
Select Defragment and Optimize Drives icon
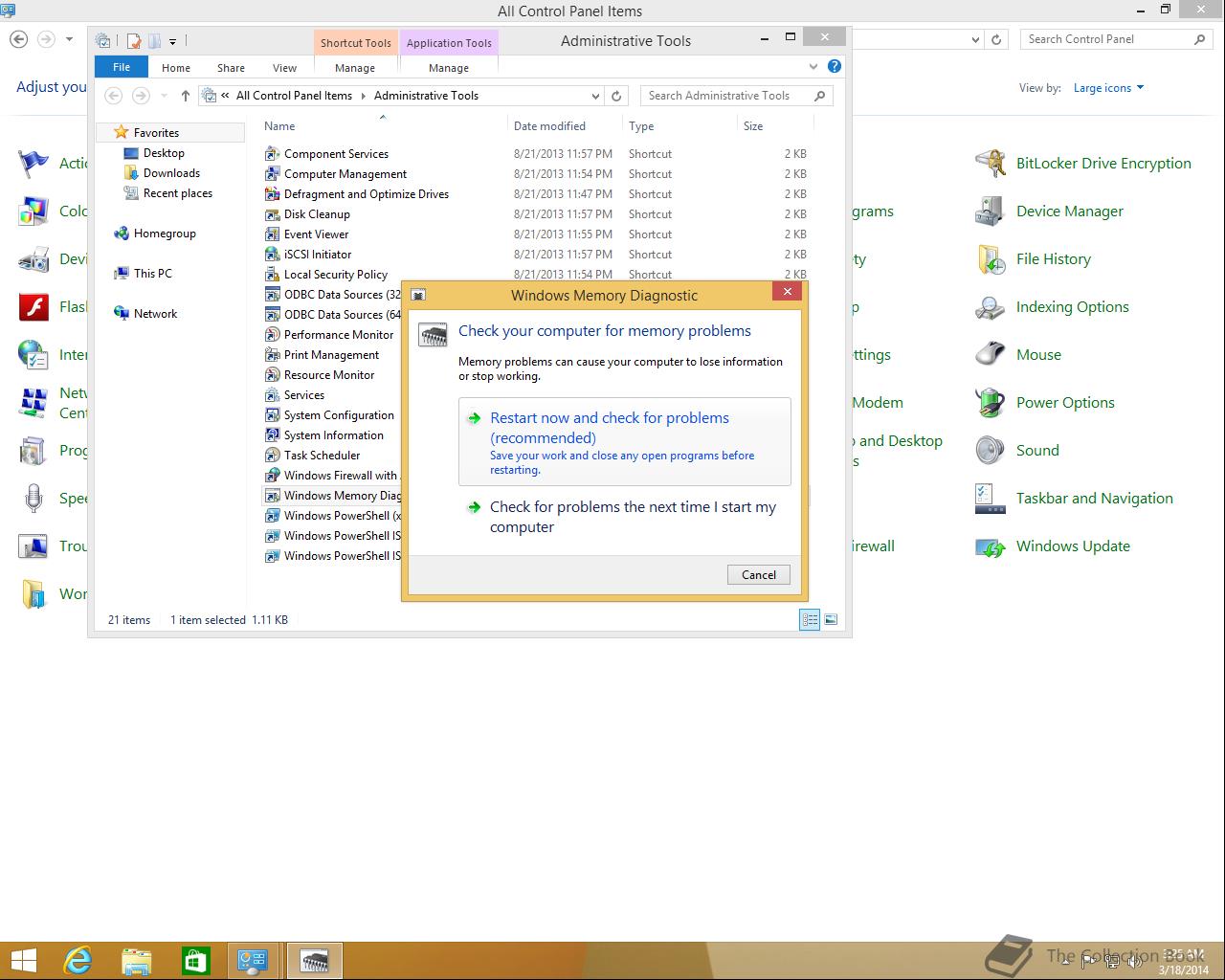pos(273,193)
